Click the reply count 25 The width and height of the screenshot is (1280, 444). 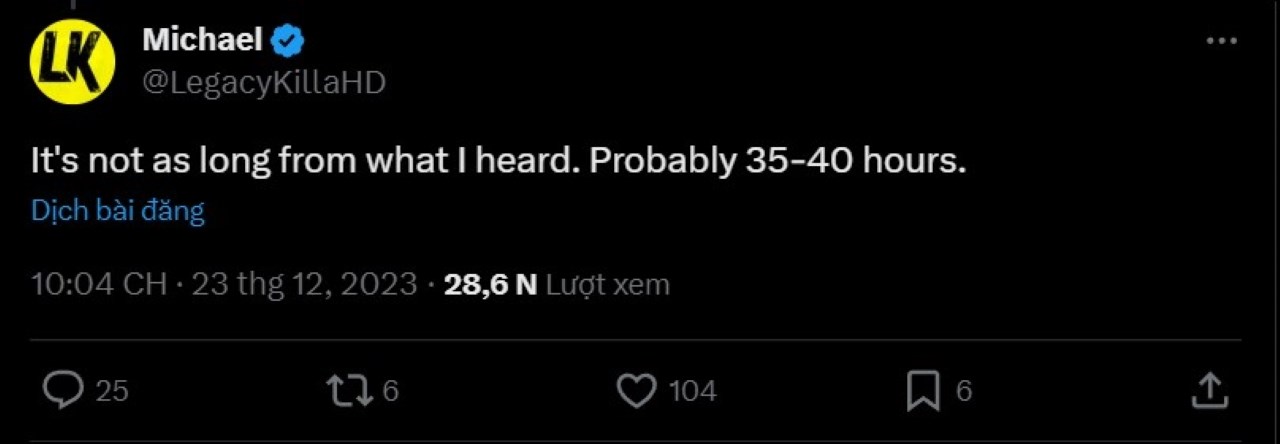pos(112,391)
